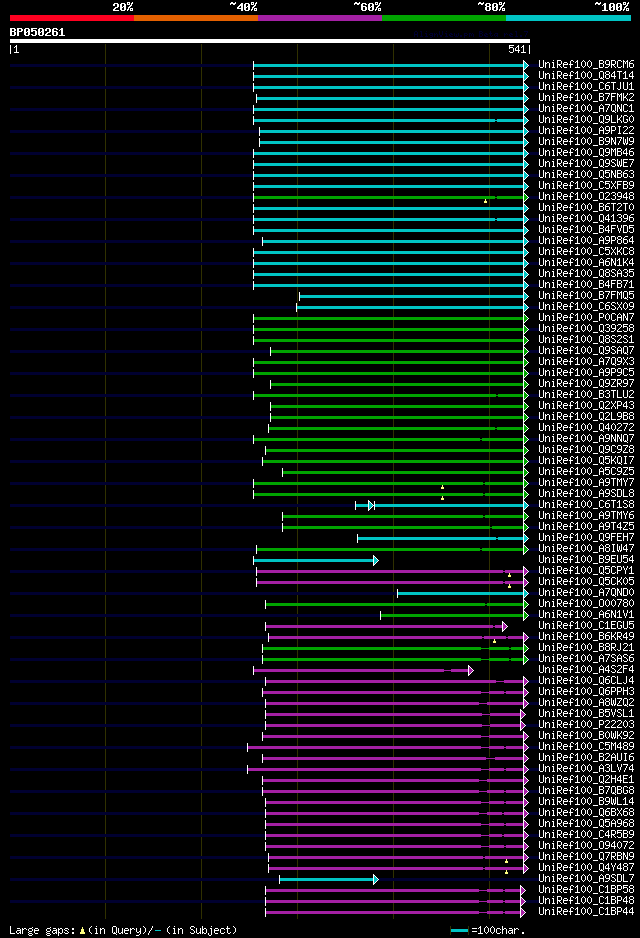Click the UniRef100_A6N1K4 label

click(x=586, y=263)
